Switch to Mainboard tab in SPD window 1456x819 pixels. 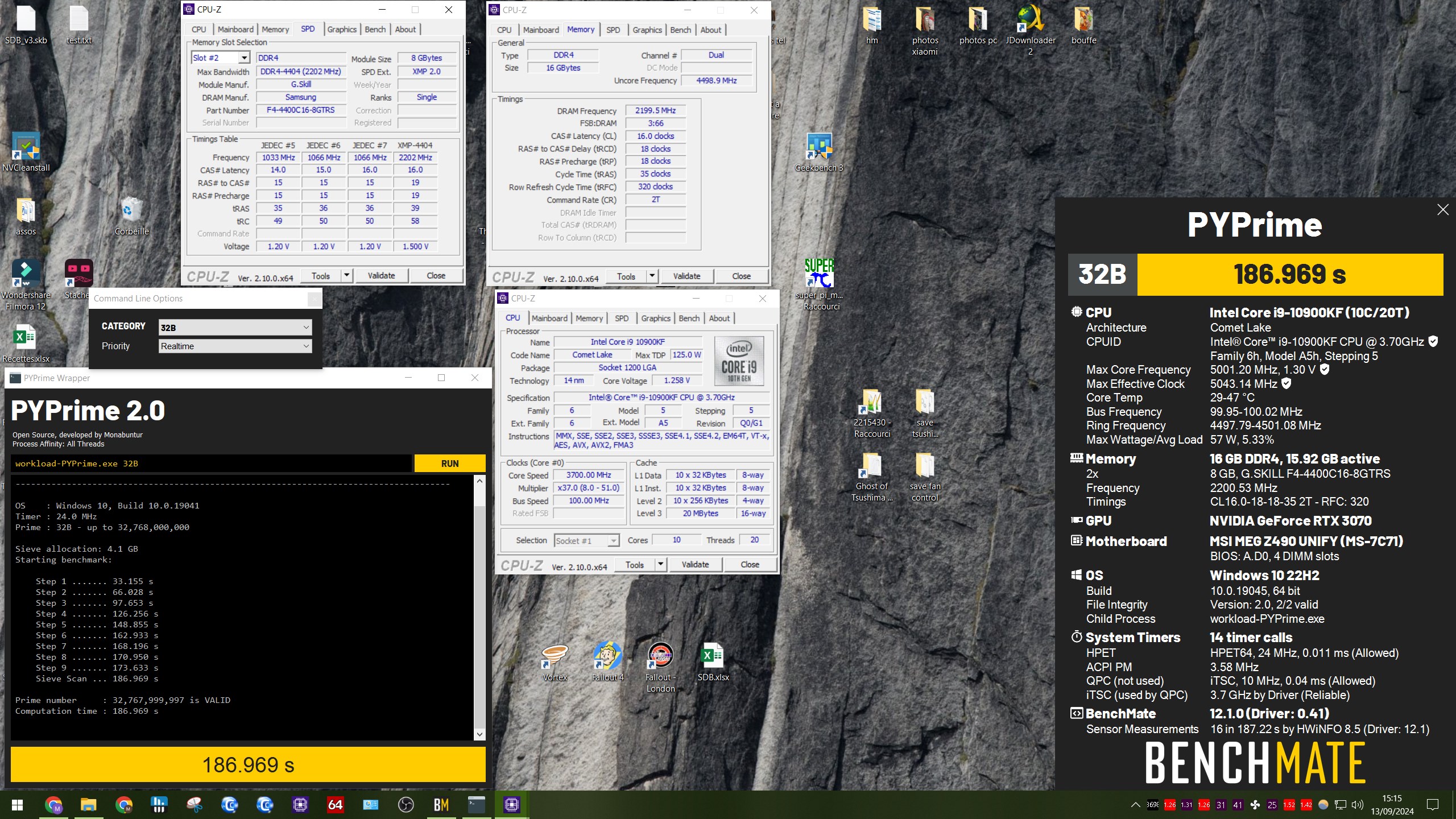(235, 29)
